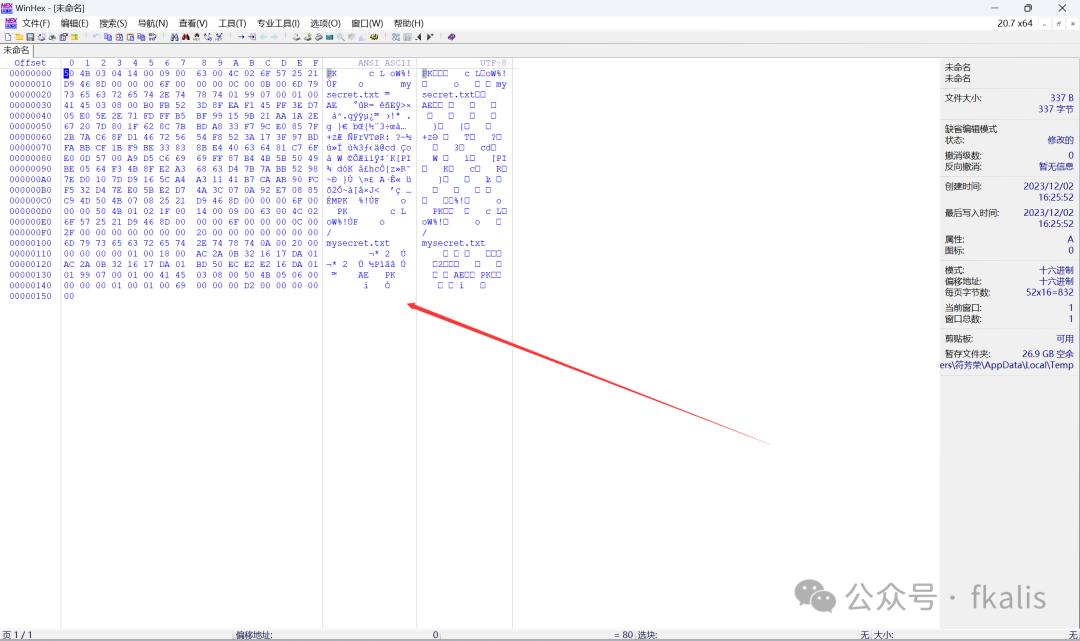
Task: Click the 52x16=832 bytes per page value
Action: tap(1050, 293)
